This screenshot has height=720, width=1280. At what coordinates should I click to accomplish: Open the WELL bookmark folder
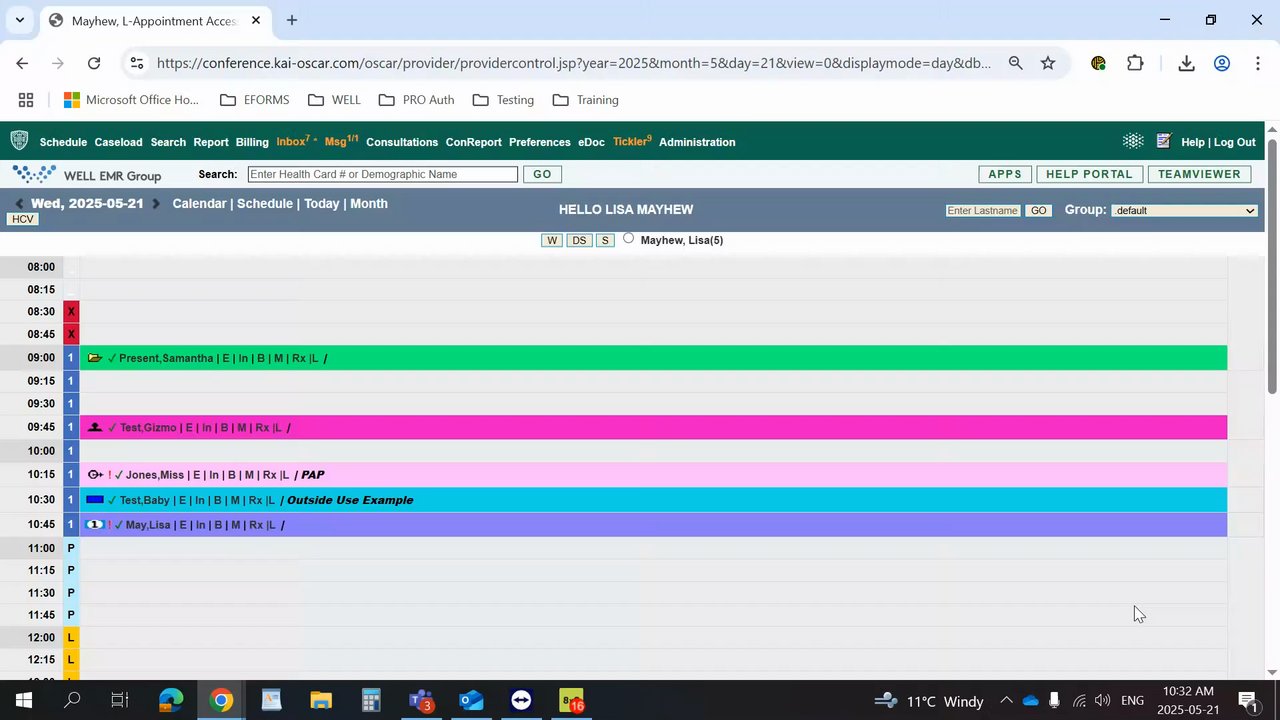click(335, 100)
